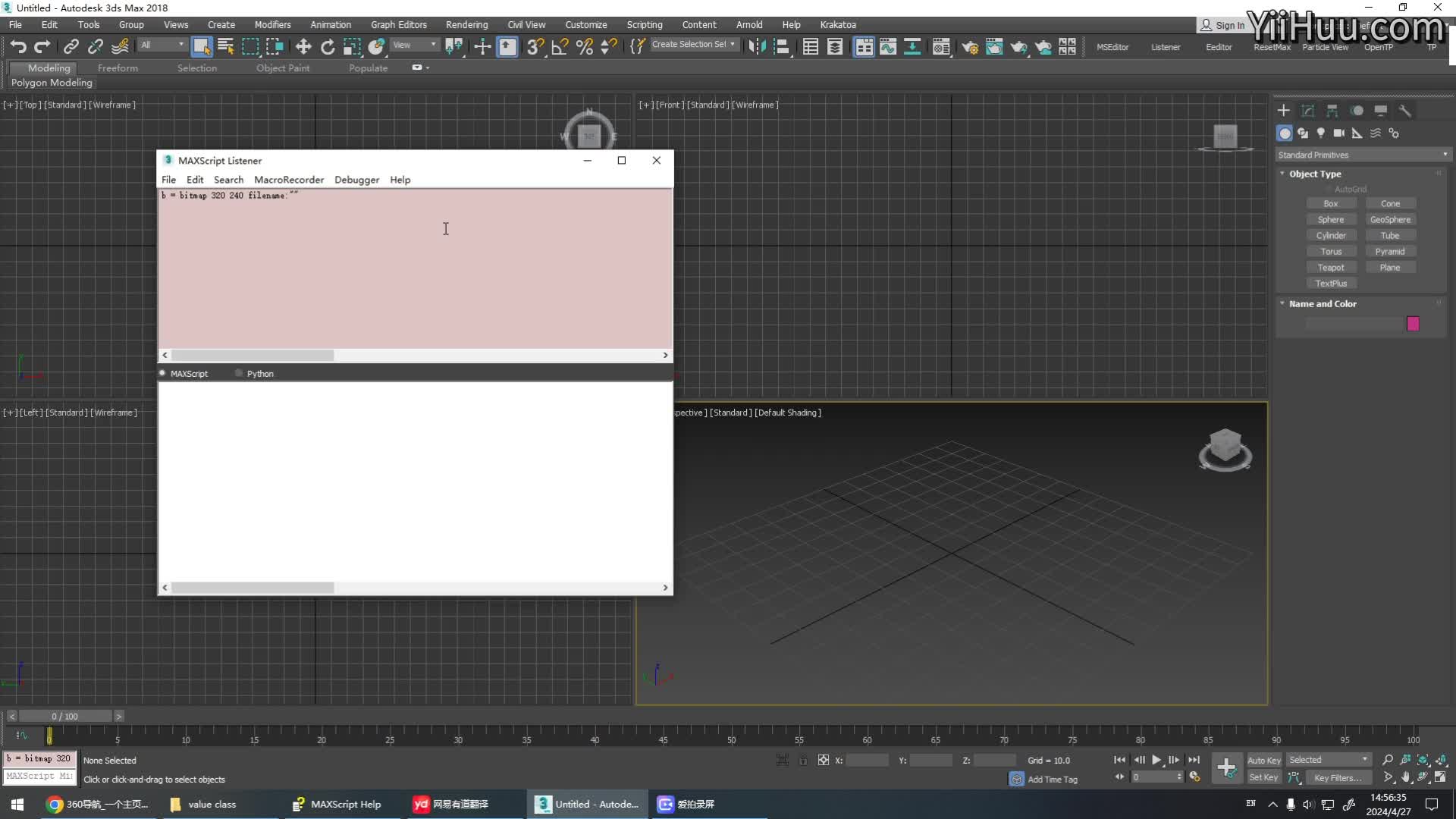This screenshot has height=819, width=1456.
Task: Open the Debugger menu
Action: (356, 180)
